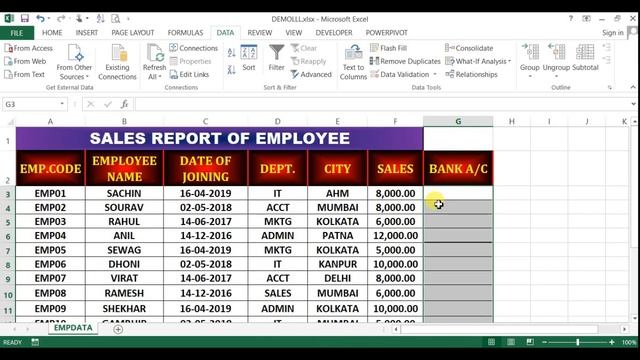Select the EMPDATA sheet tab

73,328
